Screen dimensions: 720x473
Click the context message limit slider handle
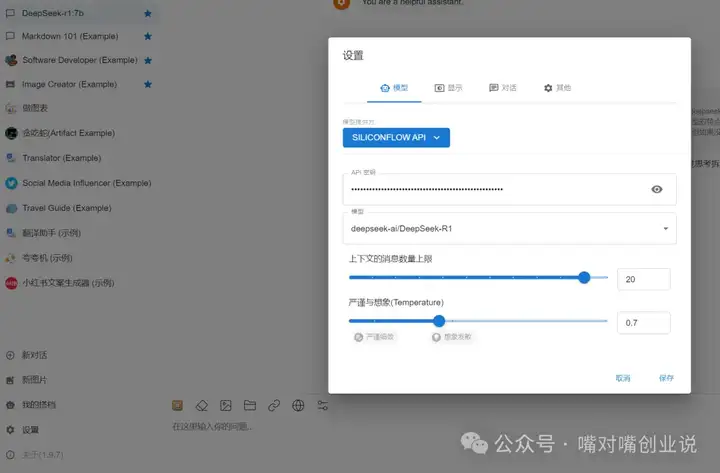(x=584, y=277)
